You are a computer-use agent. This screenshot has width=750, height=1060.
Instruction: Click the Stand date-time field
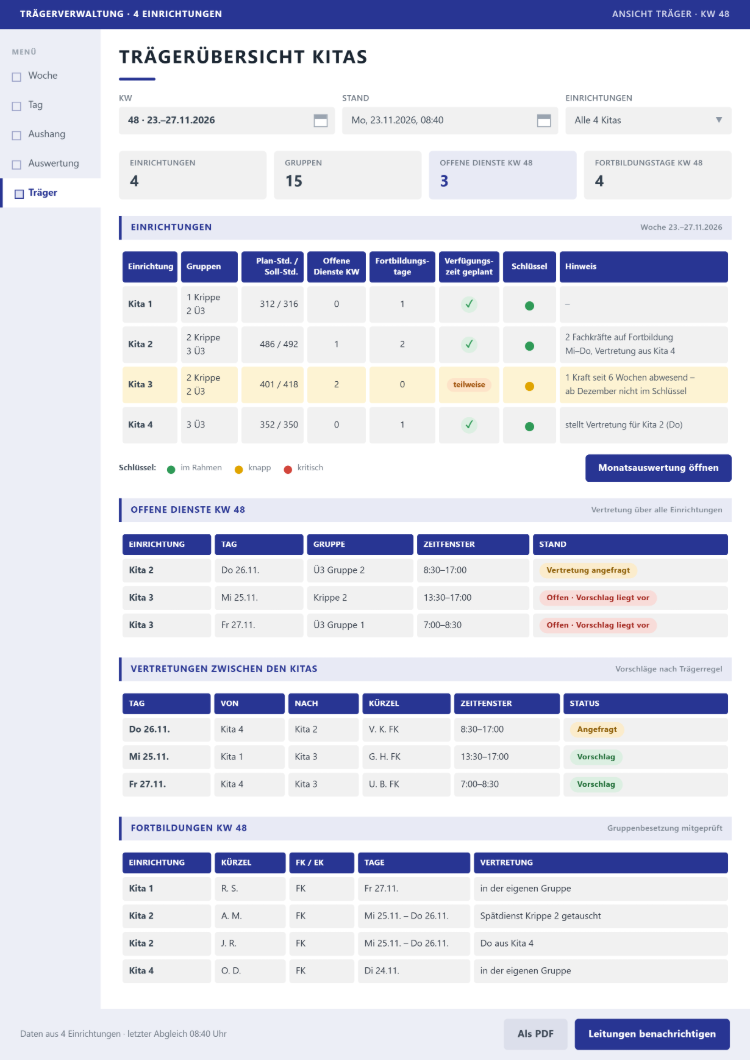pyautogui.click(x=450, y=120)
